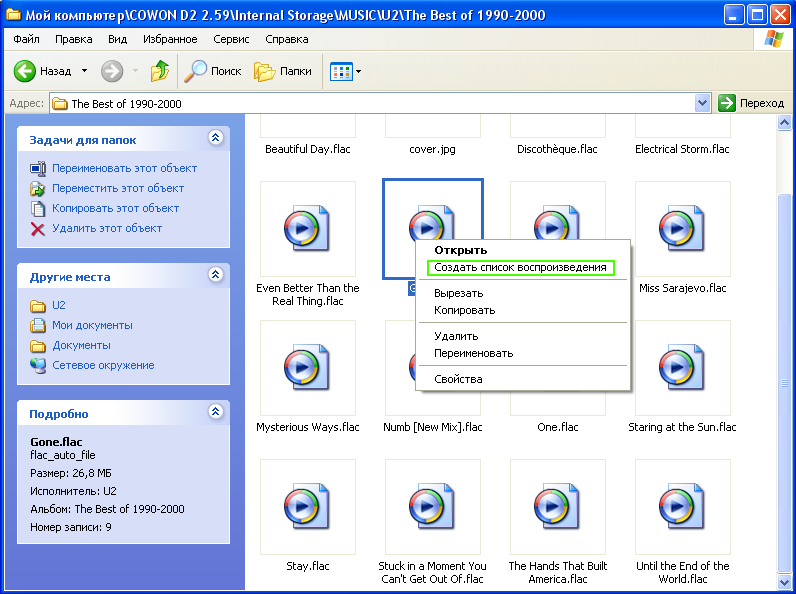
Task: Click the vertical scrollbar down arrow
Action: point(784,581)
